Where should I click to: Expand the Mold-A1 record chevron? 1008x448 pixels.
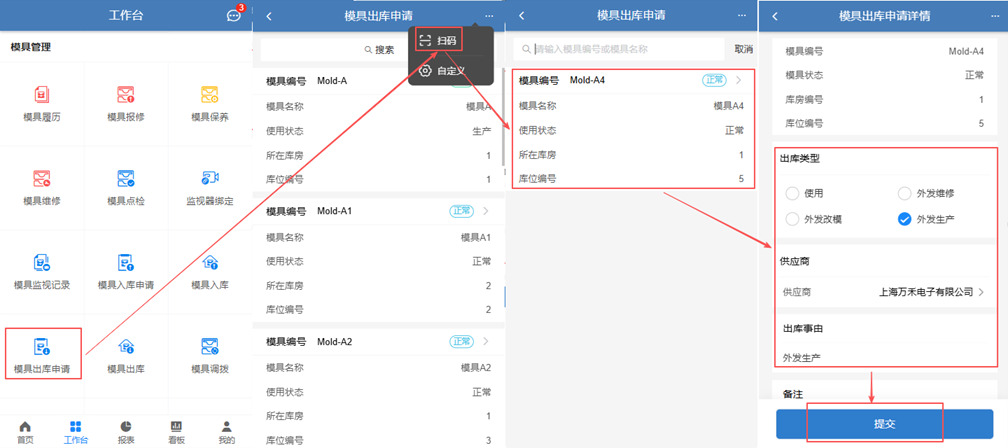tap(486, 211)
